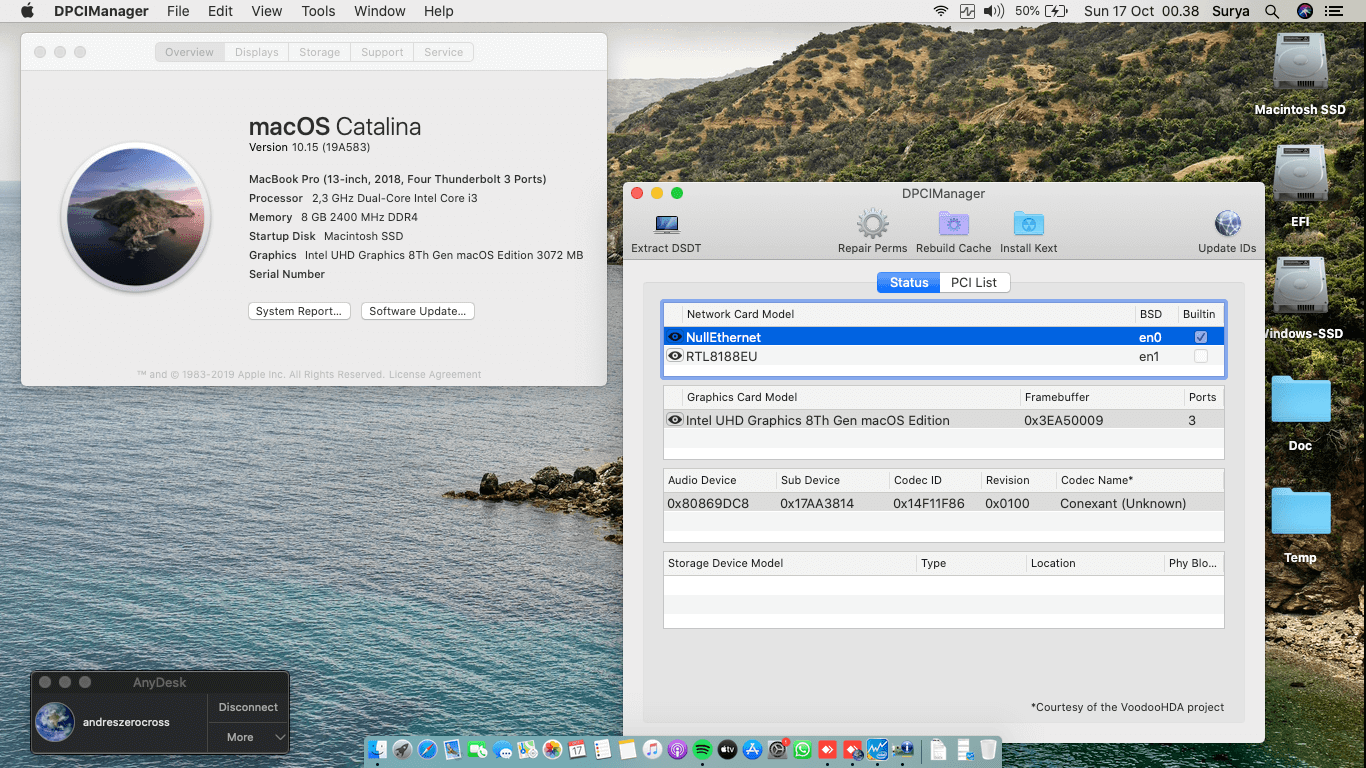Open the battery 50% status menu
Viewport: 1366px width, 768px height.
point(1041,11)
